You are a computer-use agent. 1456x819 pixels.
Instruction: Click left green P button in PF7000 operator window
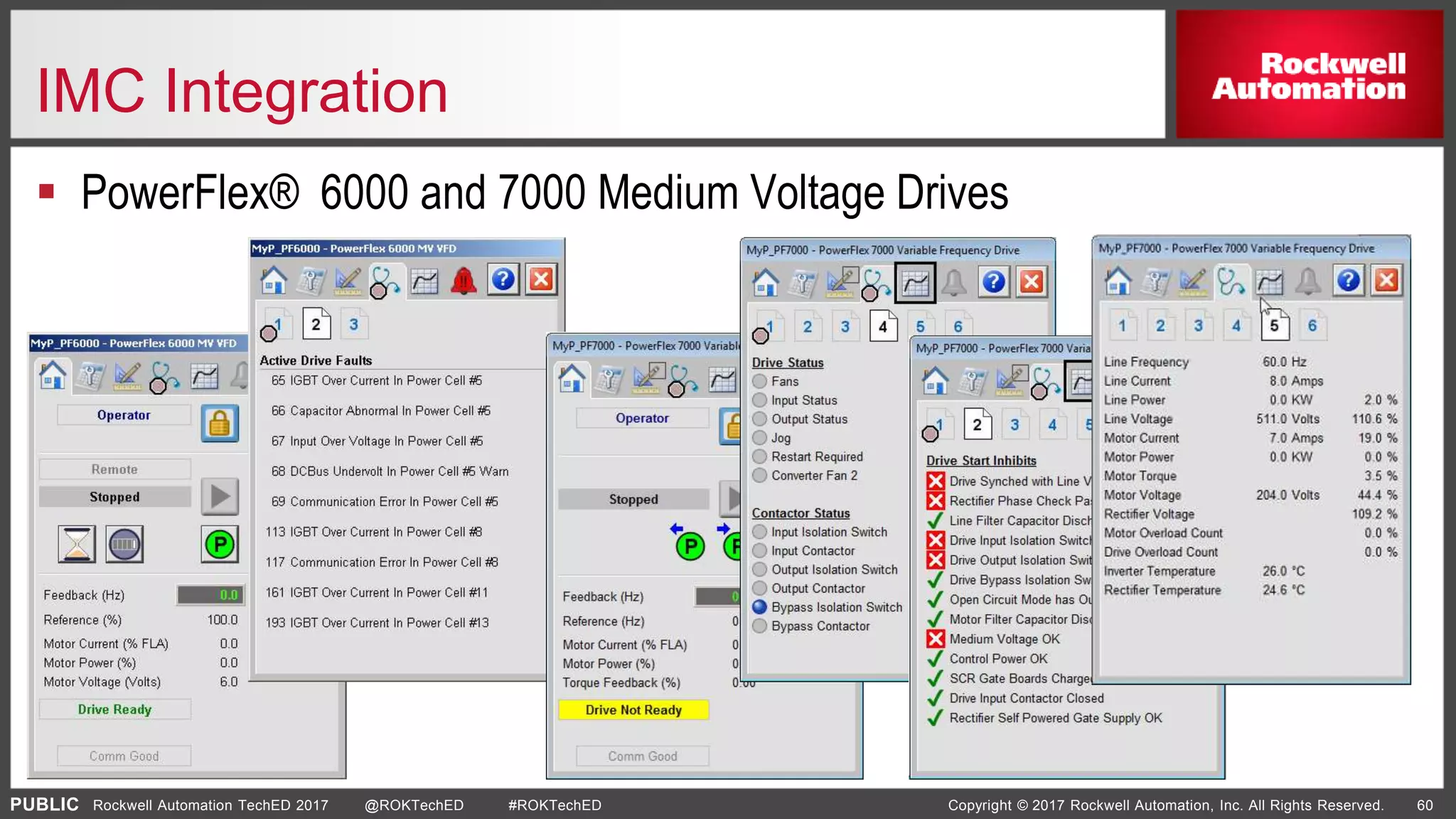point(690,546)
